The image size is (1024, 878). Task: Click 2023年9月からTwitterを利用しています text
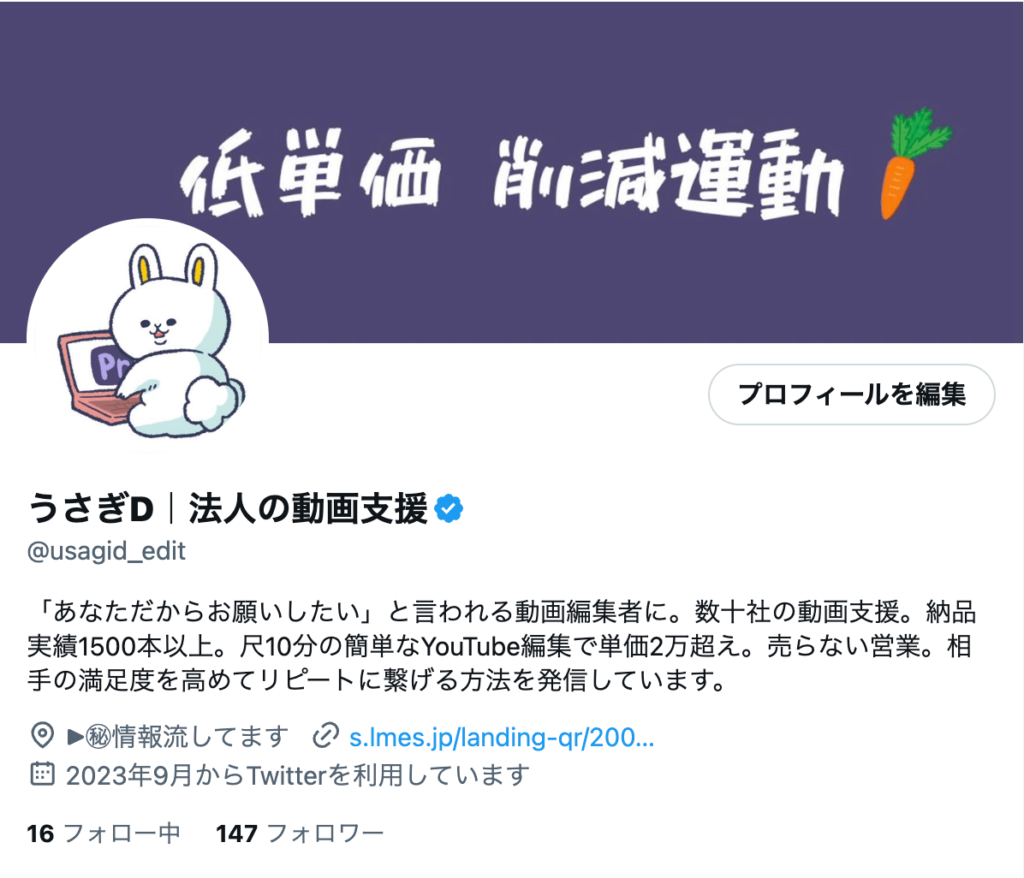[x=298, y=775]
